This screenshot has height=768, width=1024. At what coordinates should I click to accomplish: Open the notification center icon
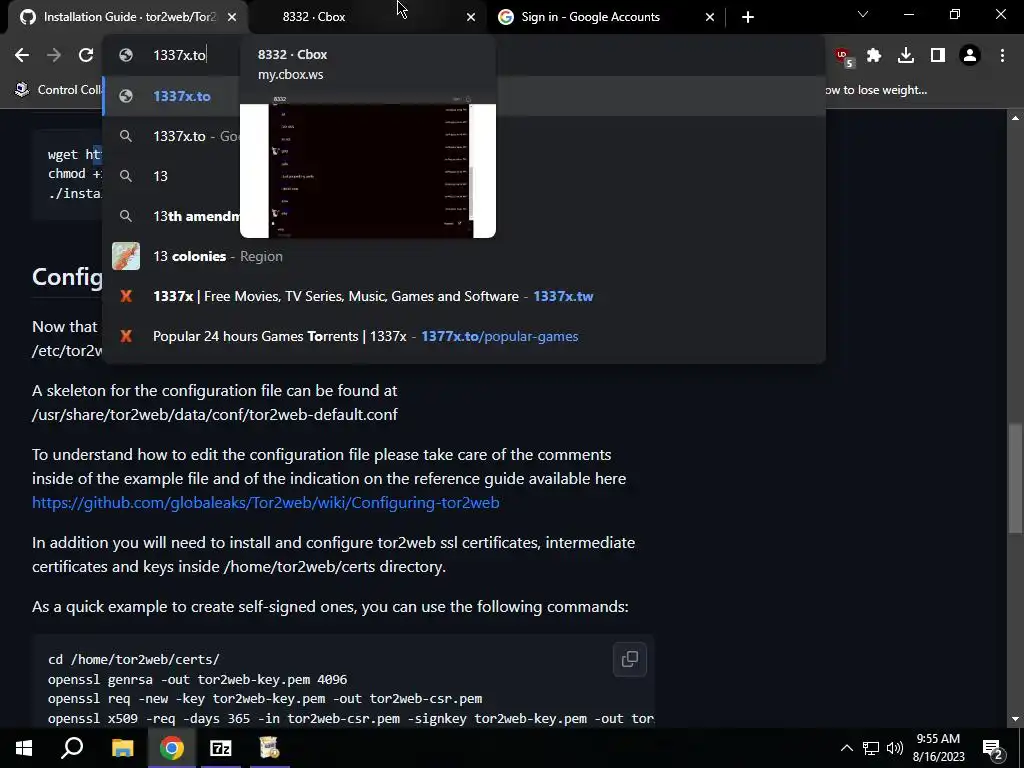993,748
